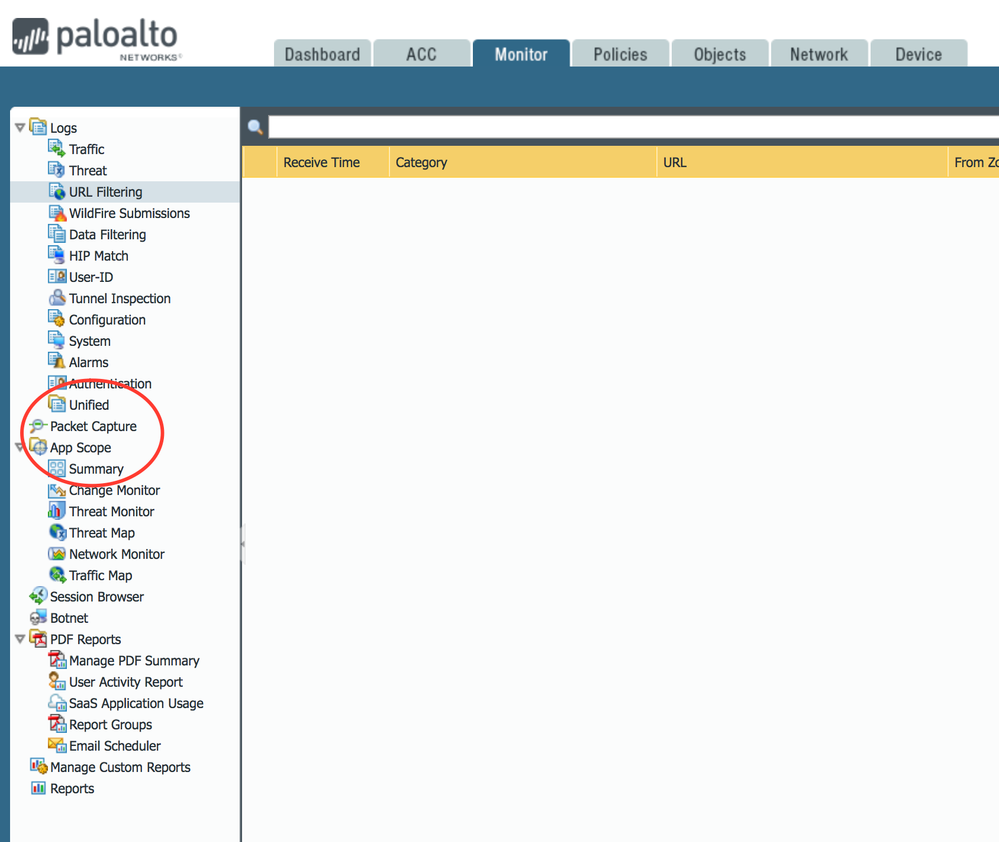Click the Unified log icon

pos(57,404)
